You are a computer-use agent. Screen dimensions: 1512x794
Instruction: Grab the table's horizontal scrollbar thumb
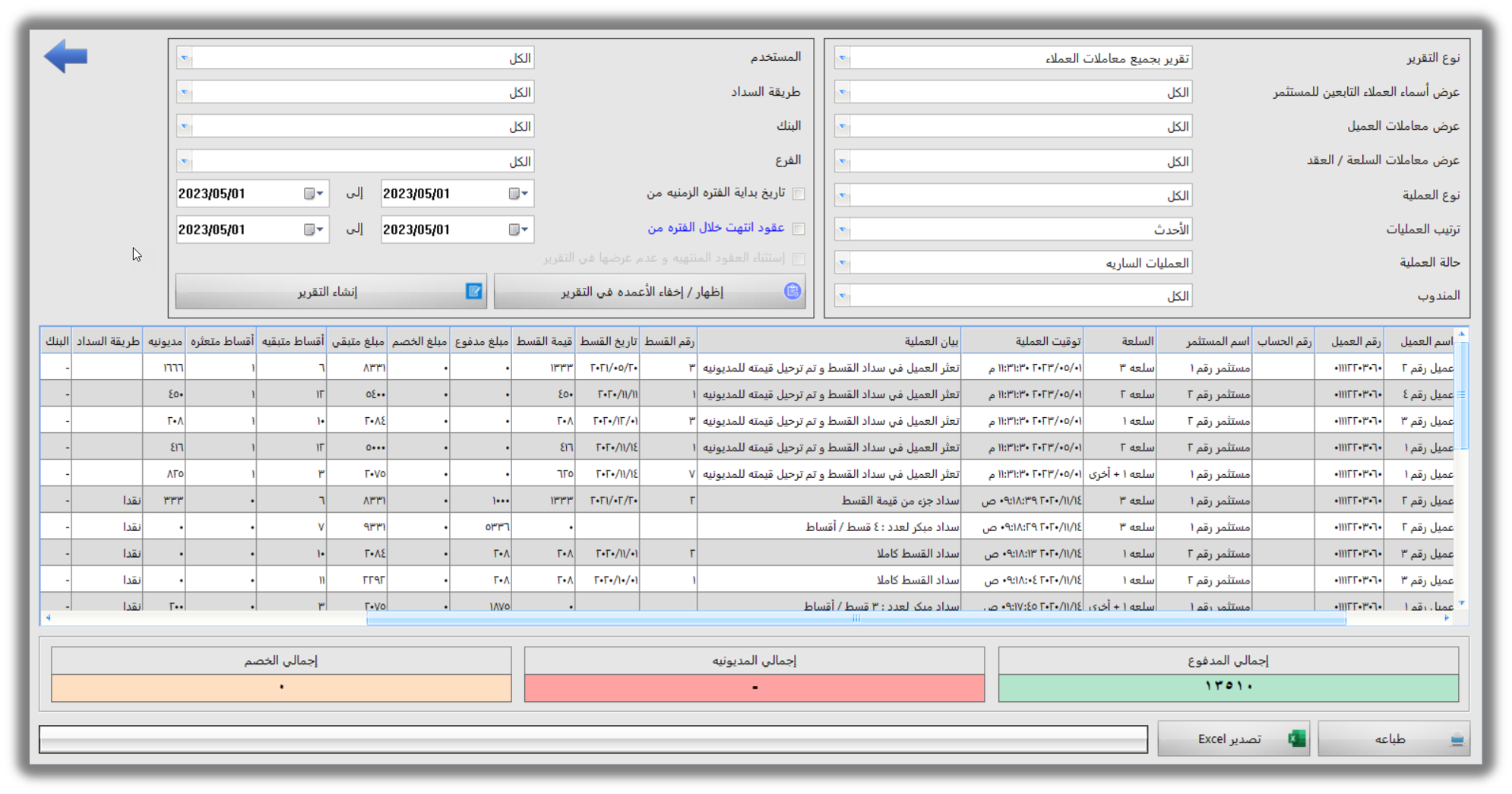(856, 618)
